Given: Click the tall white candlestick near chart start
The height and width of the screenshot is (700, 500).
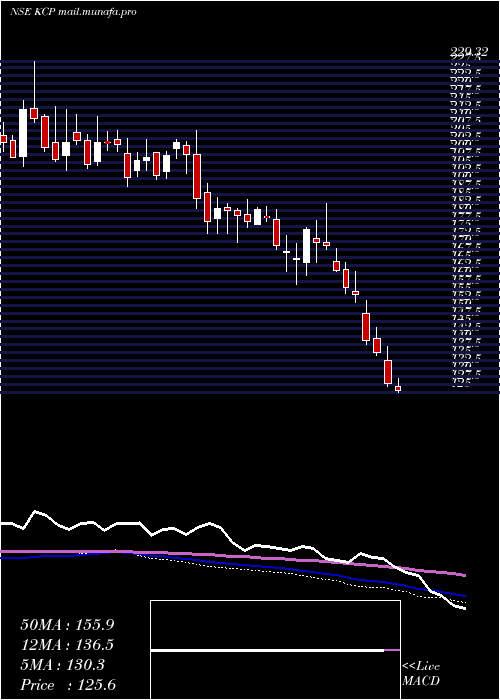Looking at the screenshot, I should click(x=23, y=133).
